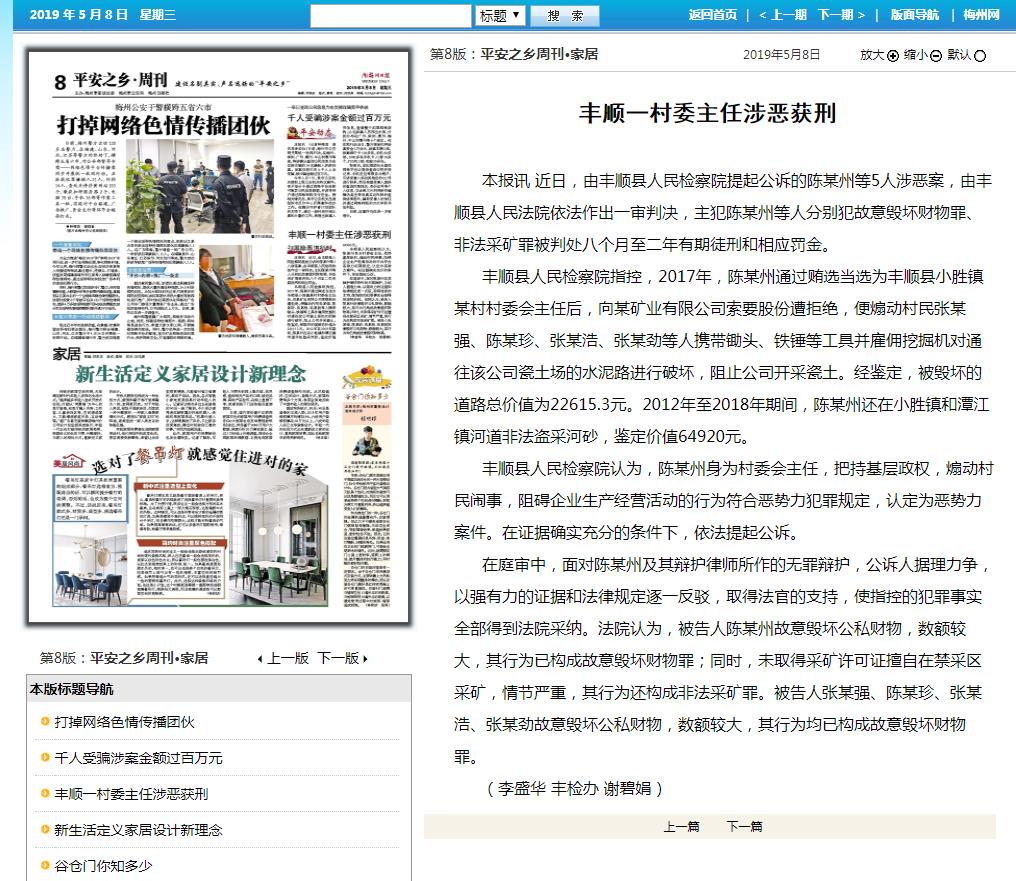Click the date text 2019年5月8日 in article header

coord(781,55)
